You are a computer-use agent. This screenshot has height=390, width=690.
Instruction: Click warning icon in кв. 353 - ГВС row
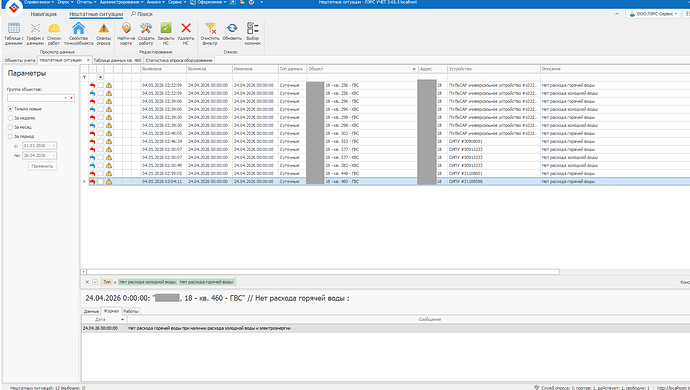tap(109, 141)
